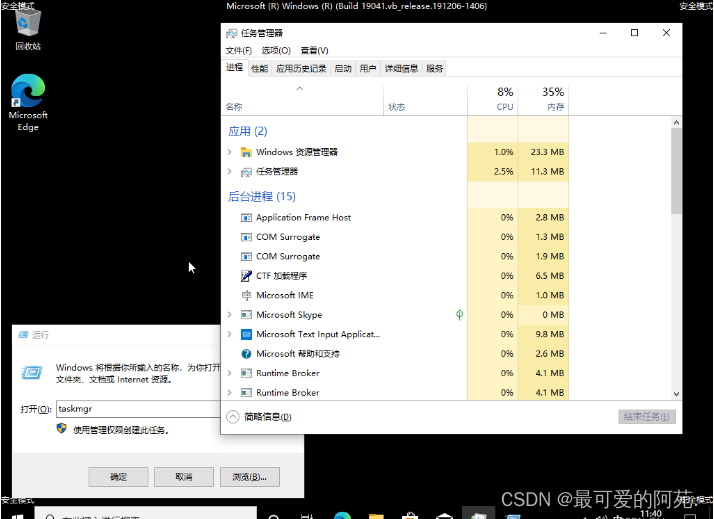
Task: Switch to the 应用历史记录 tab
Action: 301,69
